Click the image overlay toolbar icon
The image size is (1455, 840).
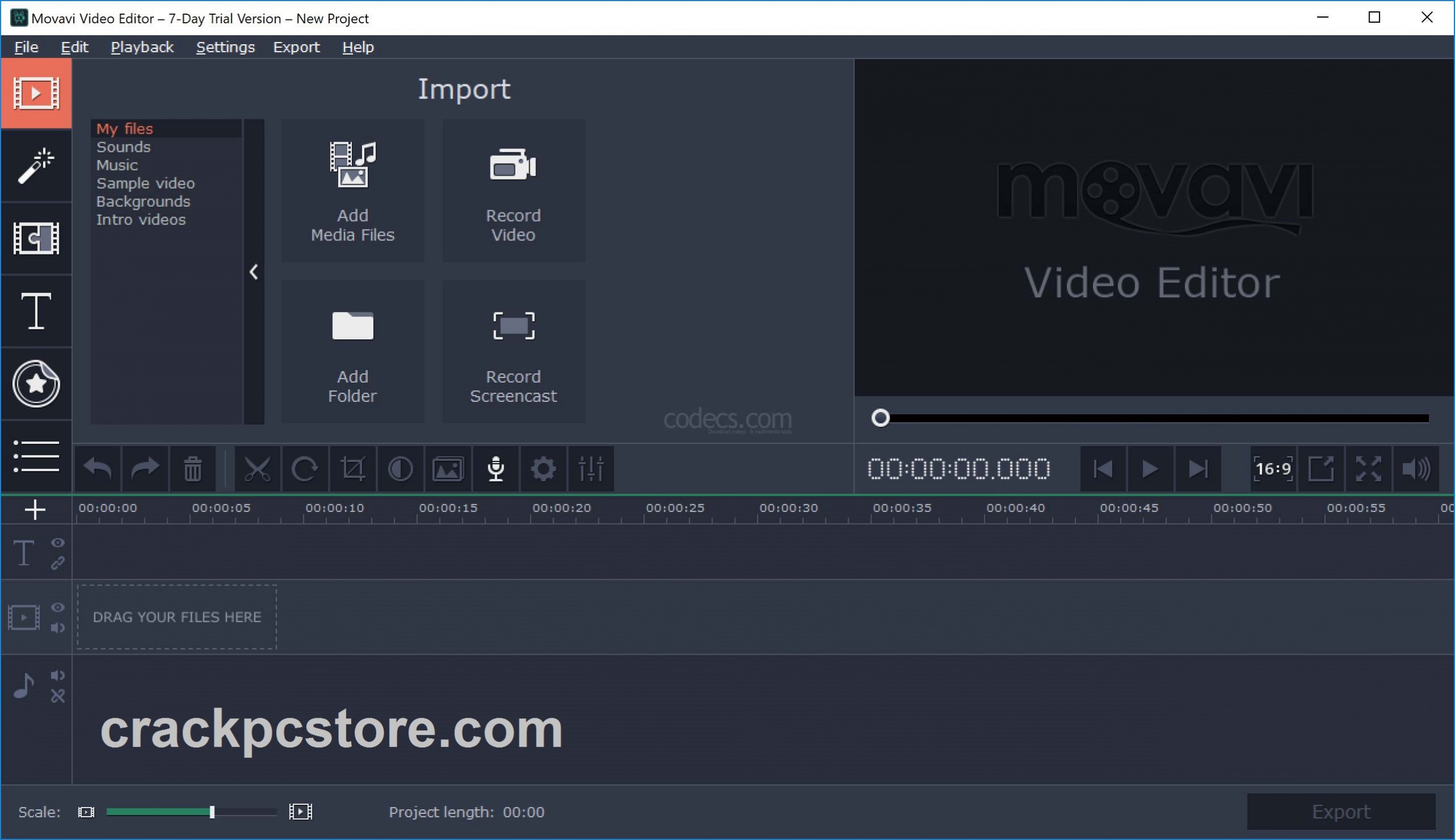448,468
